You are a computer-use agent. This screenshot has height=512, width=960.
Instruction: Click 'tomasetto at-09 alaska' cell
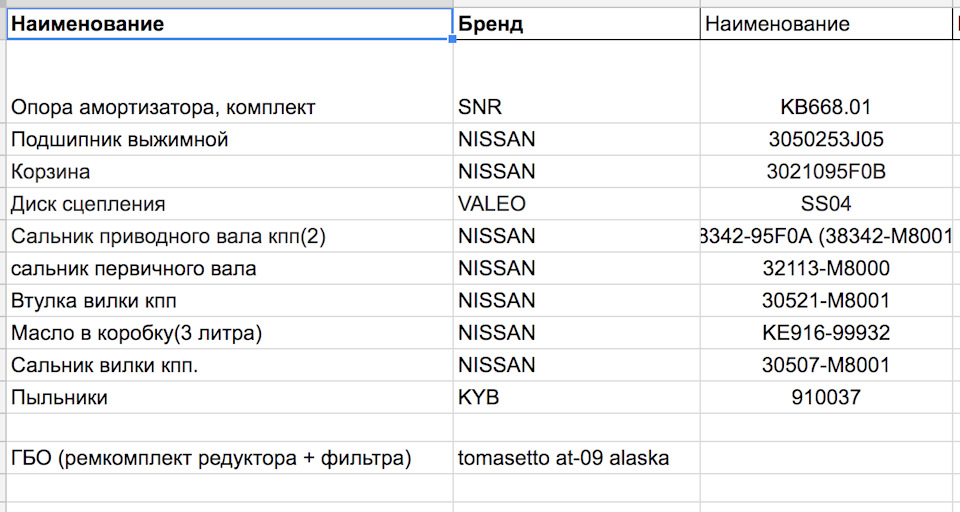(x=576, y=457)
